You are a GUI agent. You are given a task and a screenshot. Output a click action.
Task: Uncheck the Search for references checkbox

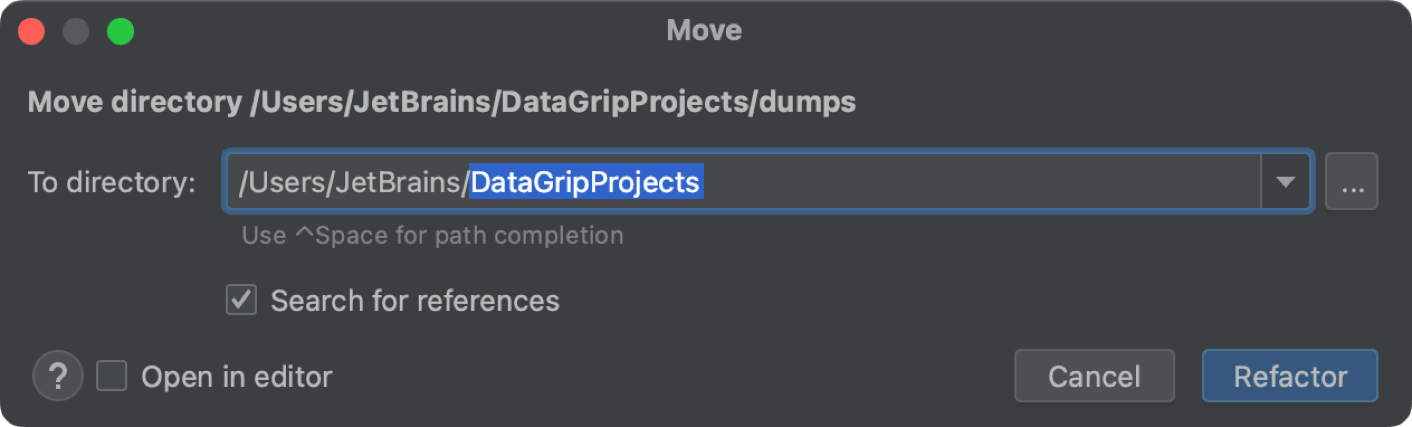pyautogui.click(x=241, y=300)
